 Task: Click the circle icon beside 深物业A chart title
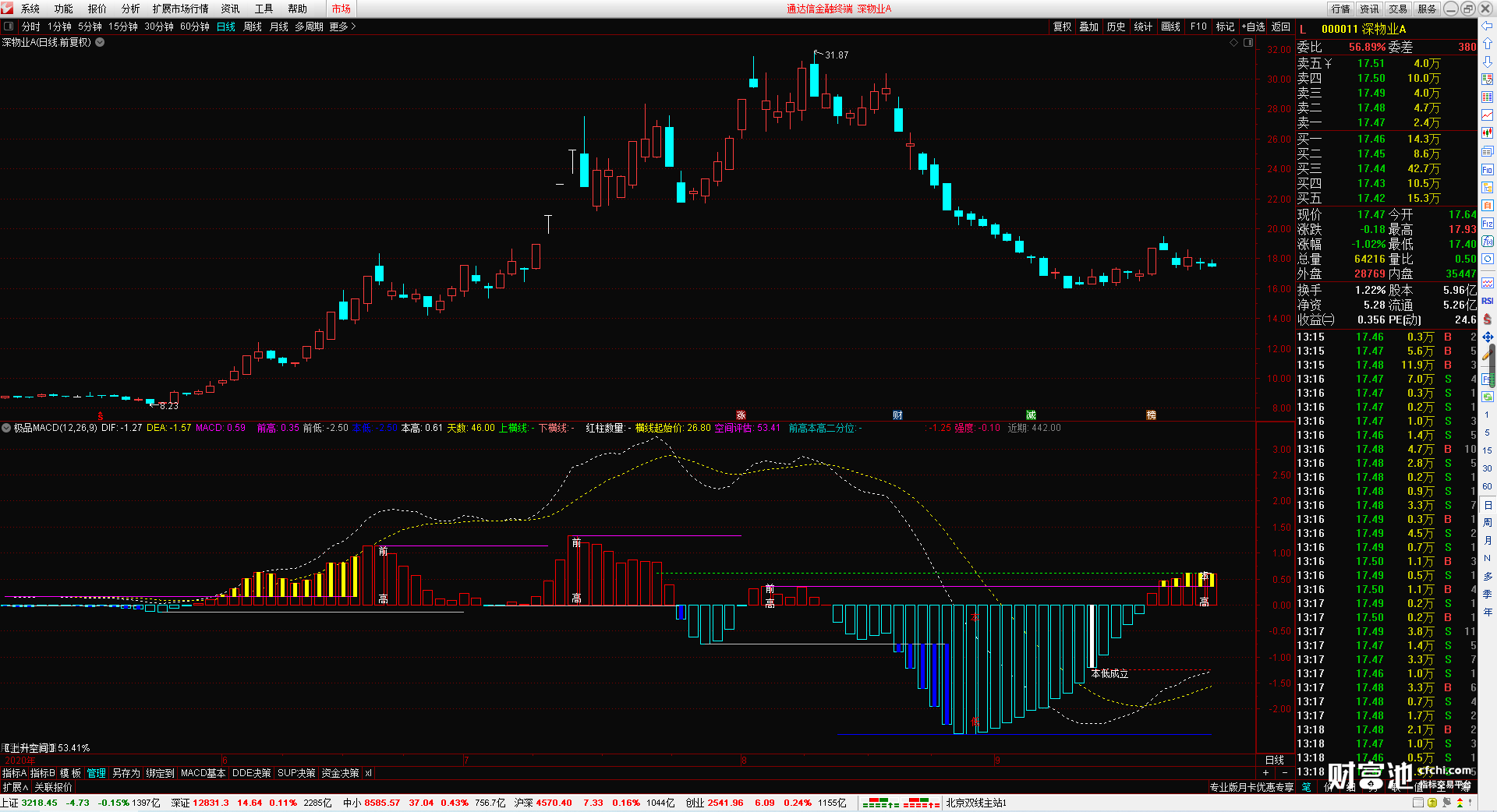tap(100, 42)
